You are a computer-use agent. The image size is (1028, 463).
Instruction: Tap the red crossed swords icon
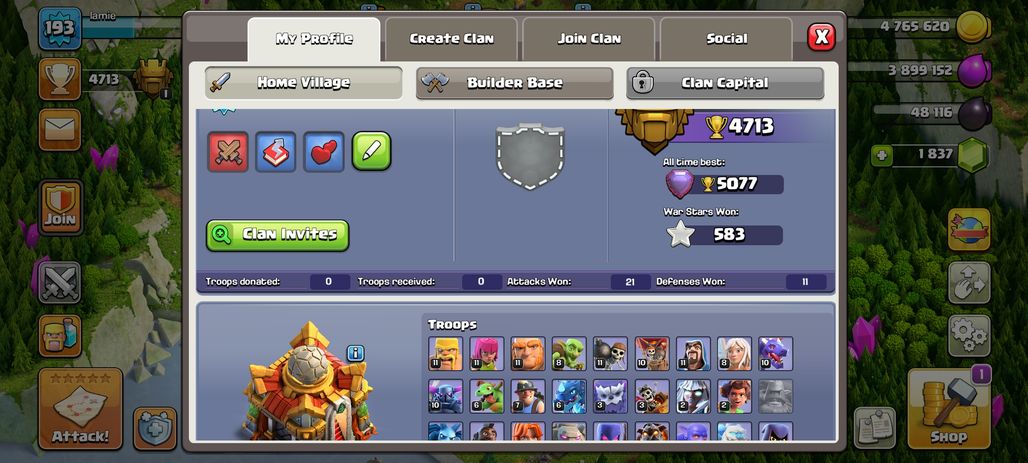pyautogui.click(x=228, y=151)
